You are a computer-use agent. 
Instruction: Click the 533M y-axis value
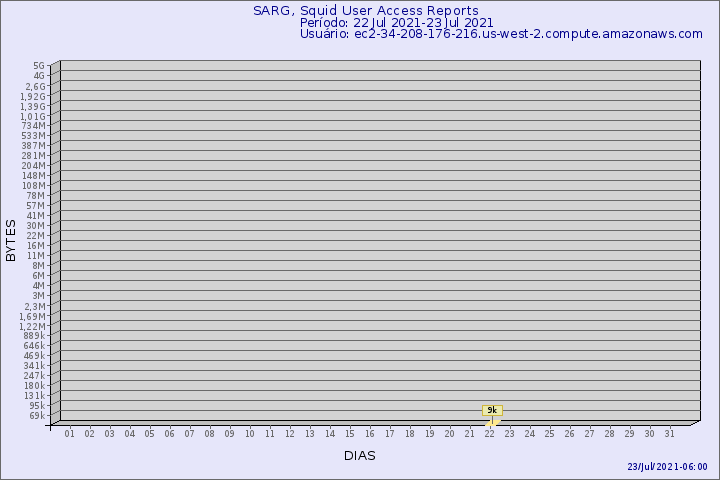[34, 136]
